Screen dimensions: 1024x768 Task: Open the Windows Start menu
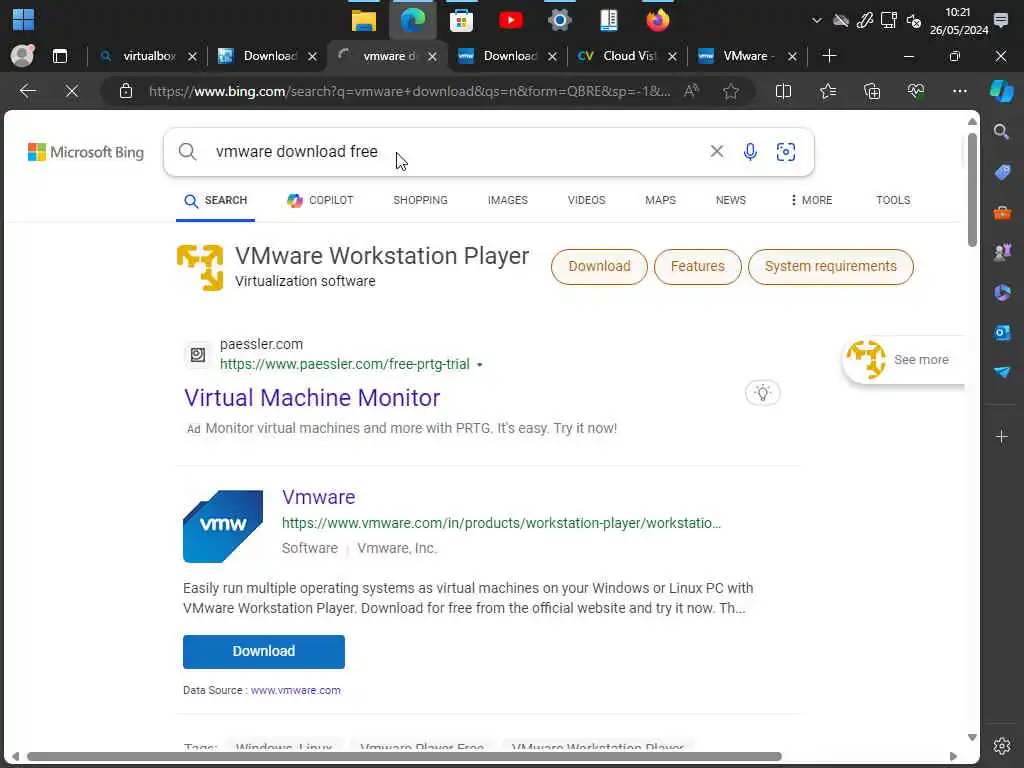24,20
